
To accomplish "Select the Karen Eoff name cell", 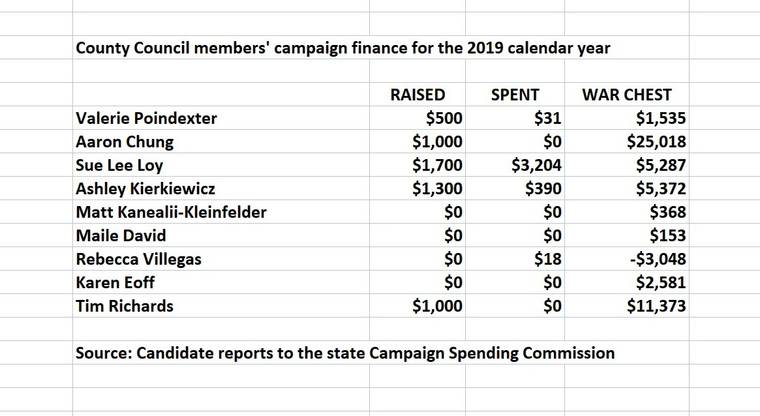I will [x=112, y=282].
